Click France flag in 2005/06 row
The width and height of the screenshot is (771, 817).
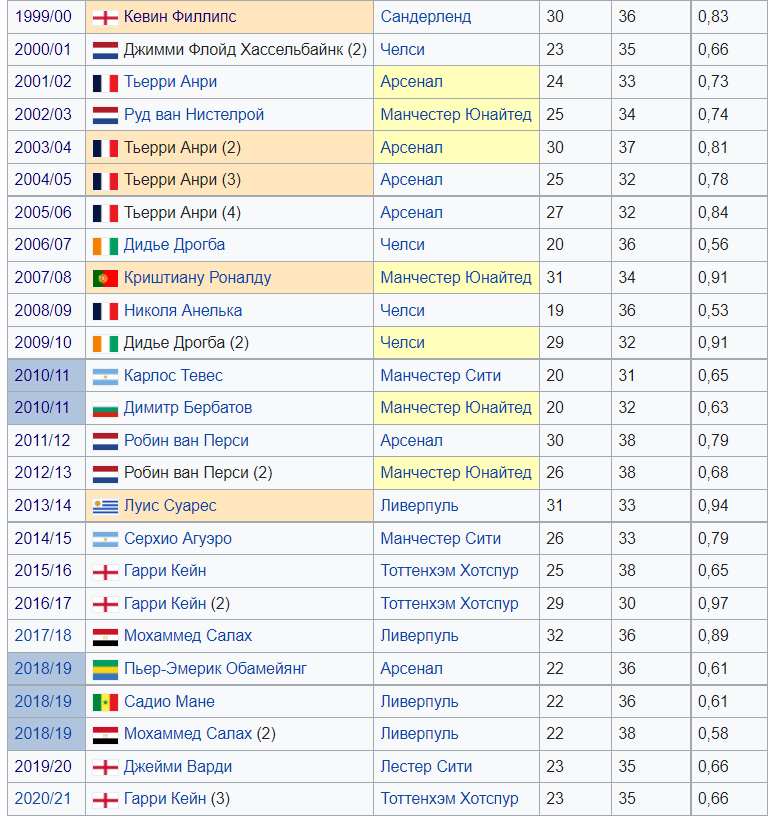pyautogui.click(x=105, y=214)
